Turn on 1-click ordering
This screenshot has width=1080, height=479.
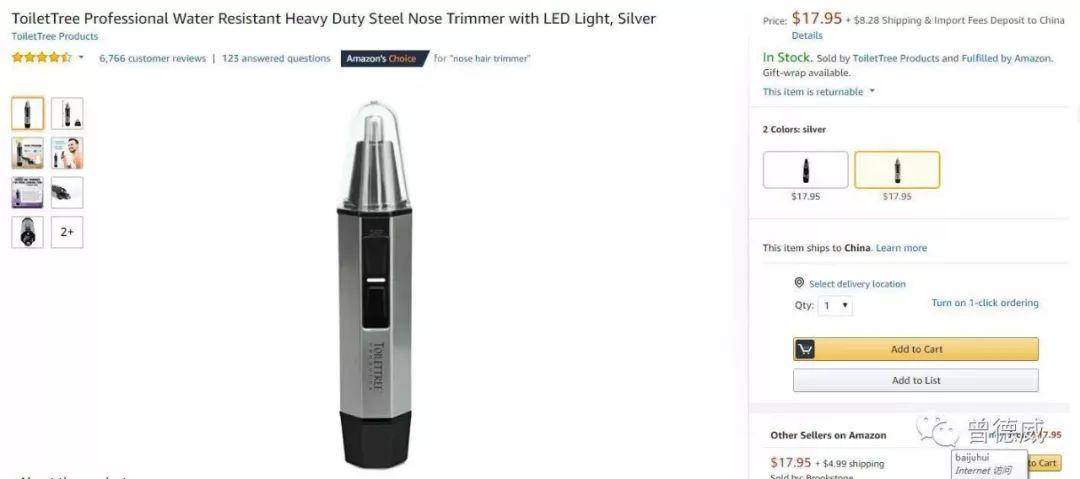coord(985,303)
